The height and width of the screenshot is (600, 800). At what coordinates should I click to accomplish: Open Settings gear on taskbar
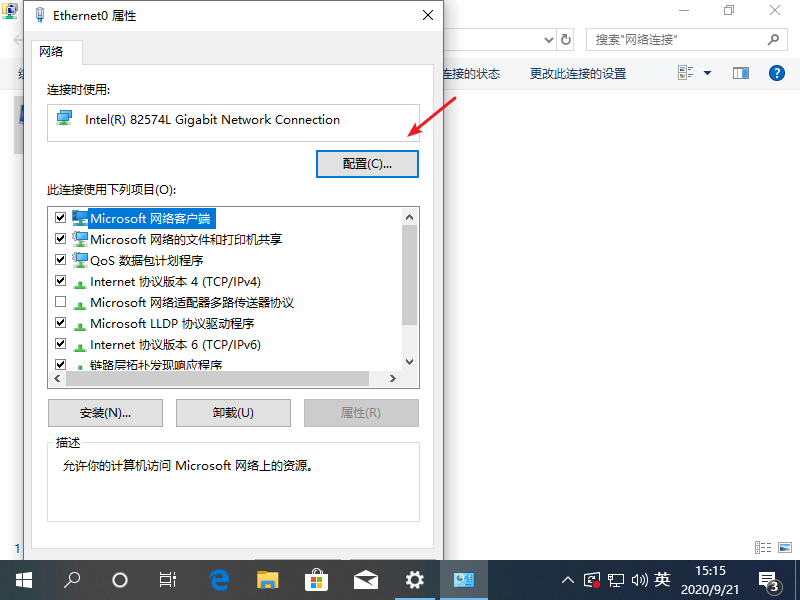point(414,580)
